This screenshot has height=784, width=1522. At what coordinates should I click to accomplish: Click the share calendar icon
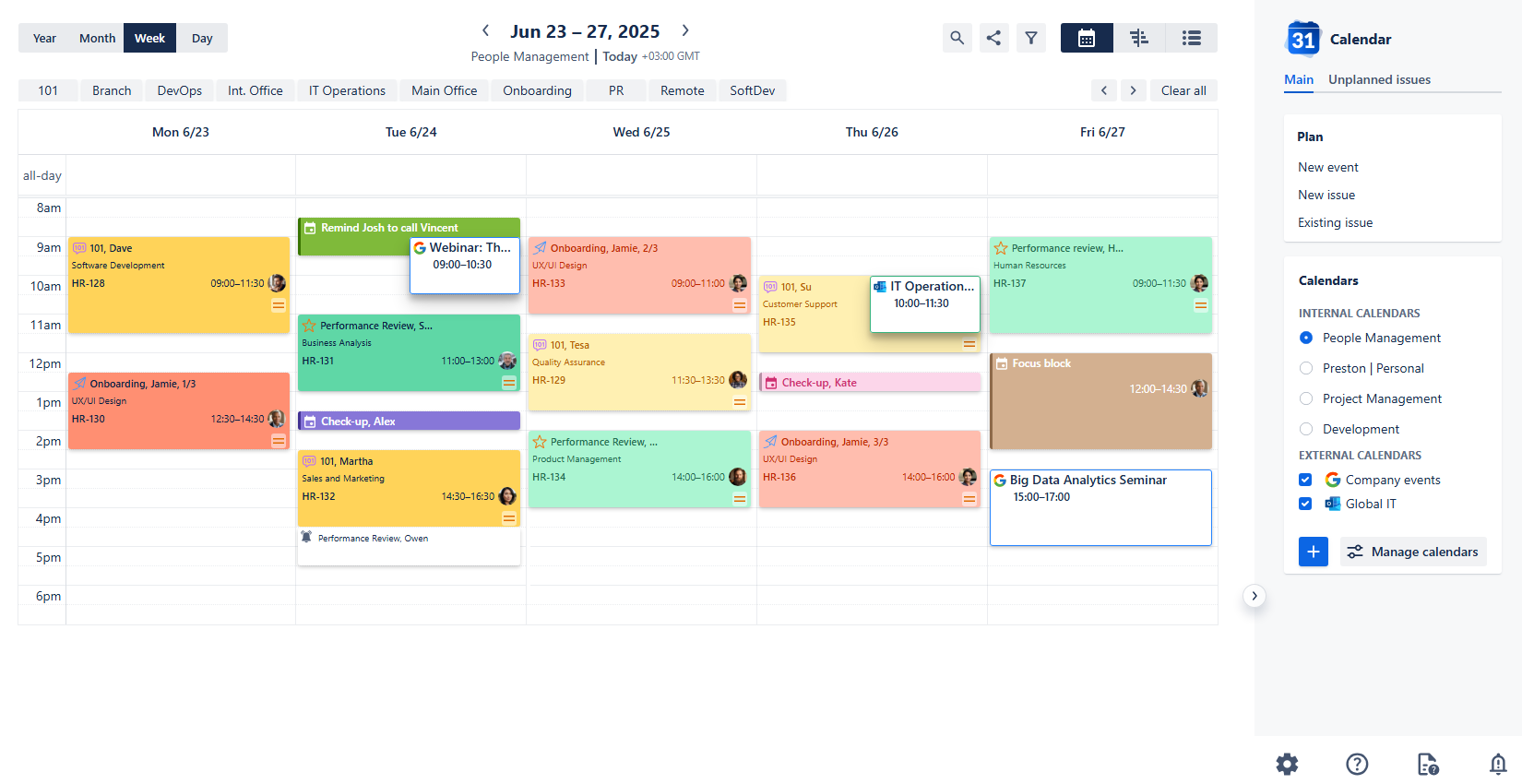click(x=993, y=38)
